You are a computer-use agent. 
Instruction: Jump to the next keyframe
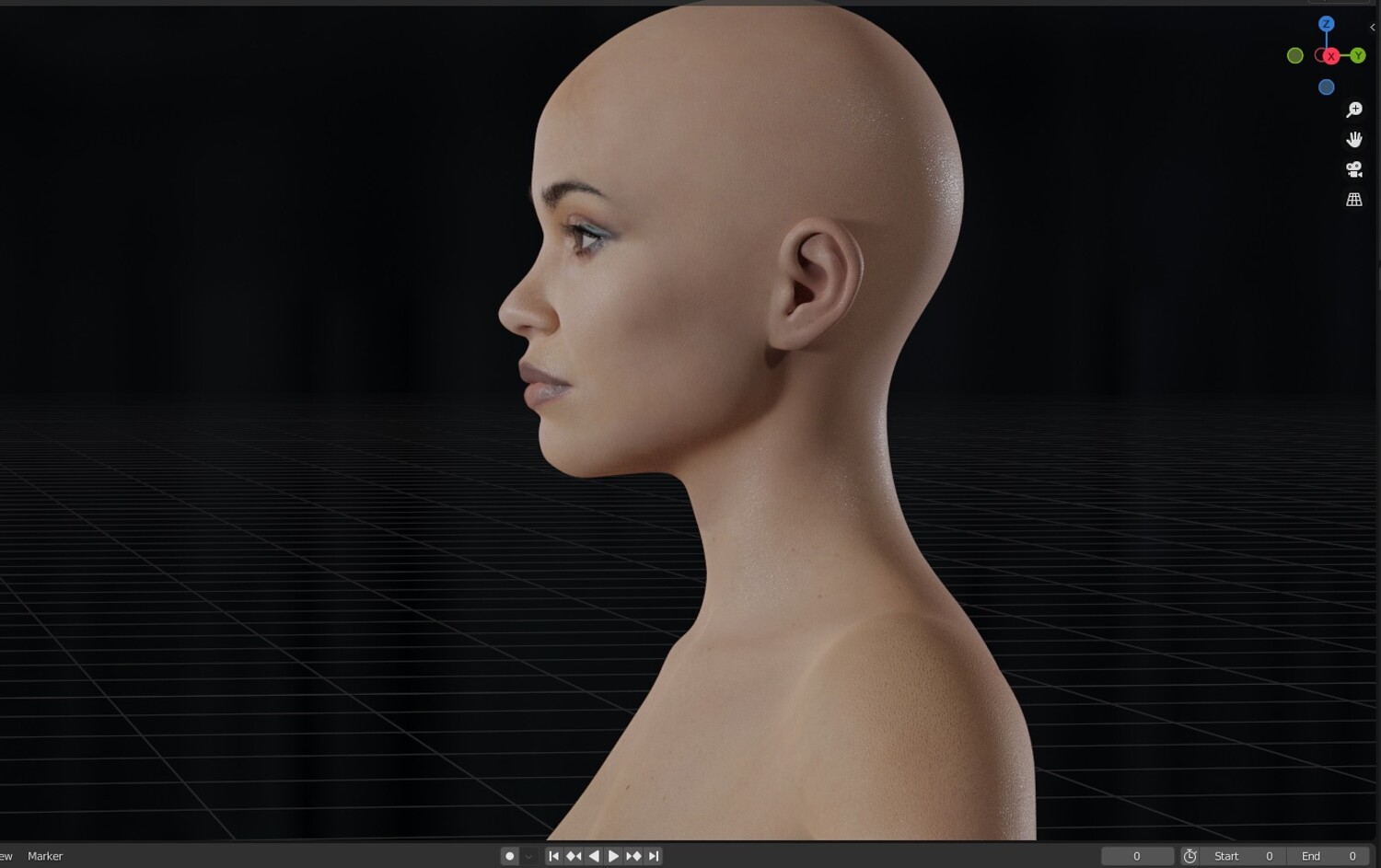[x=633, y=856]
